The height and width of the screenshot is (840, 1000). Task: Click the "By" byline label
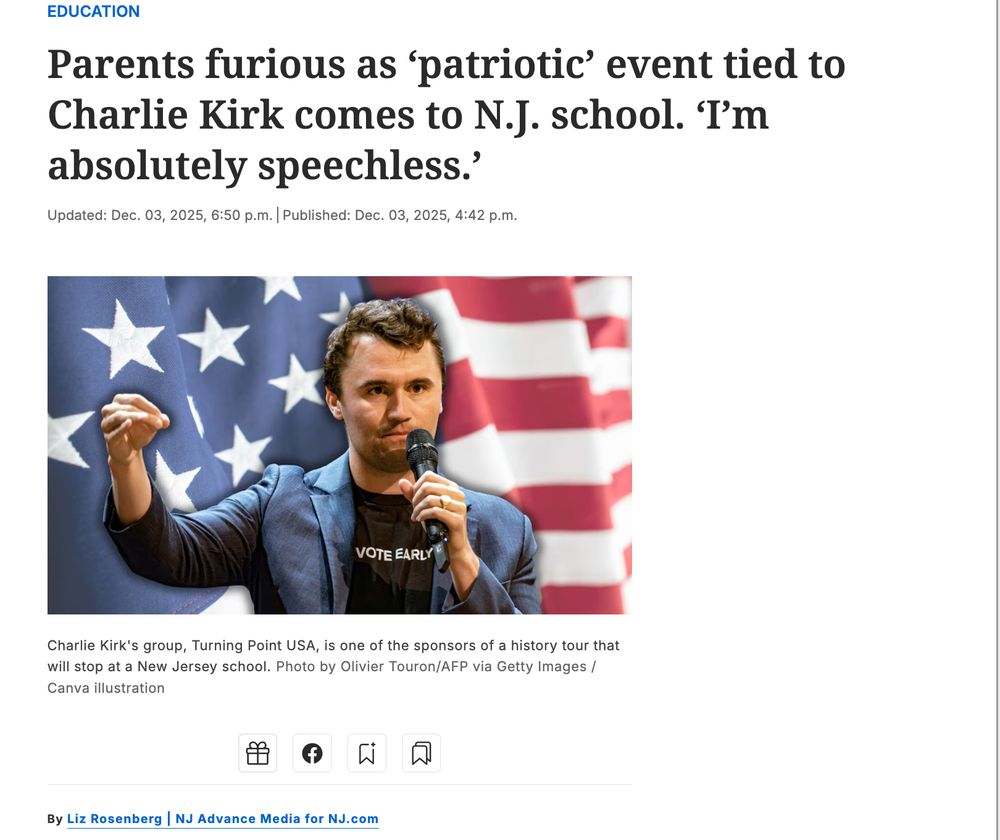coord(55,818)
